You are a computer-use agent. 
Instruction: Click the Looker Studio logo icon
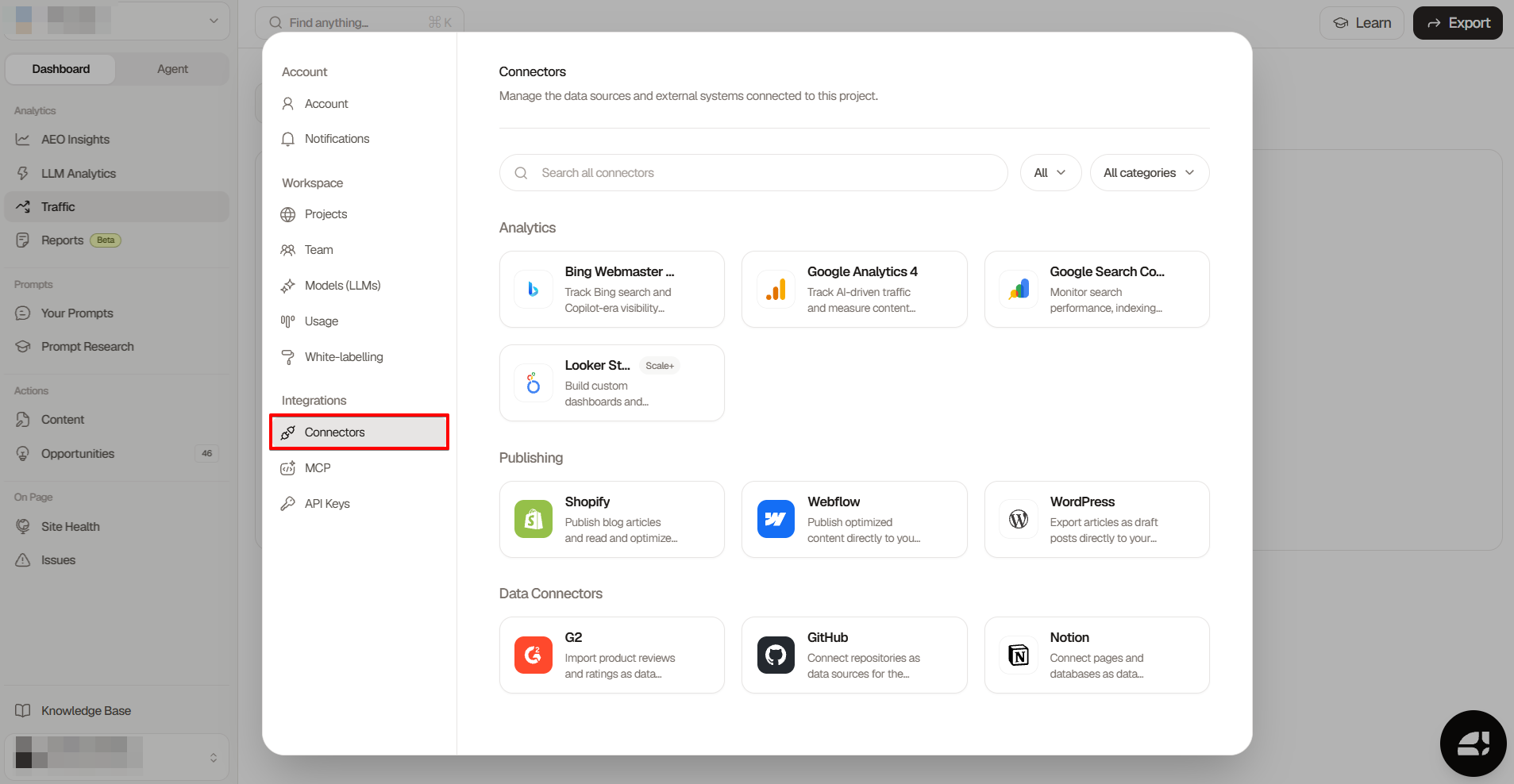click(534, 383)
